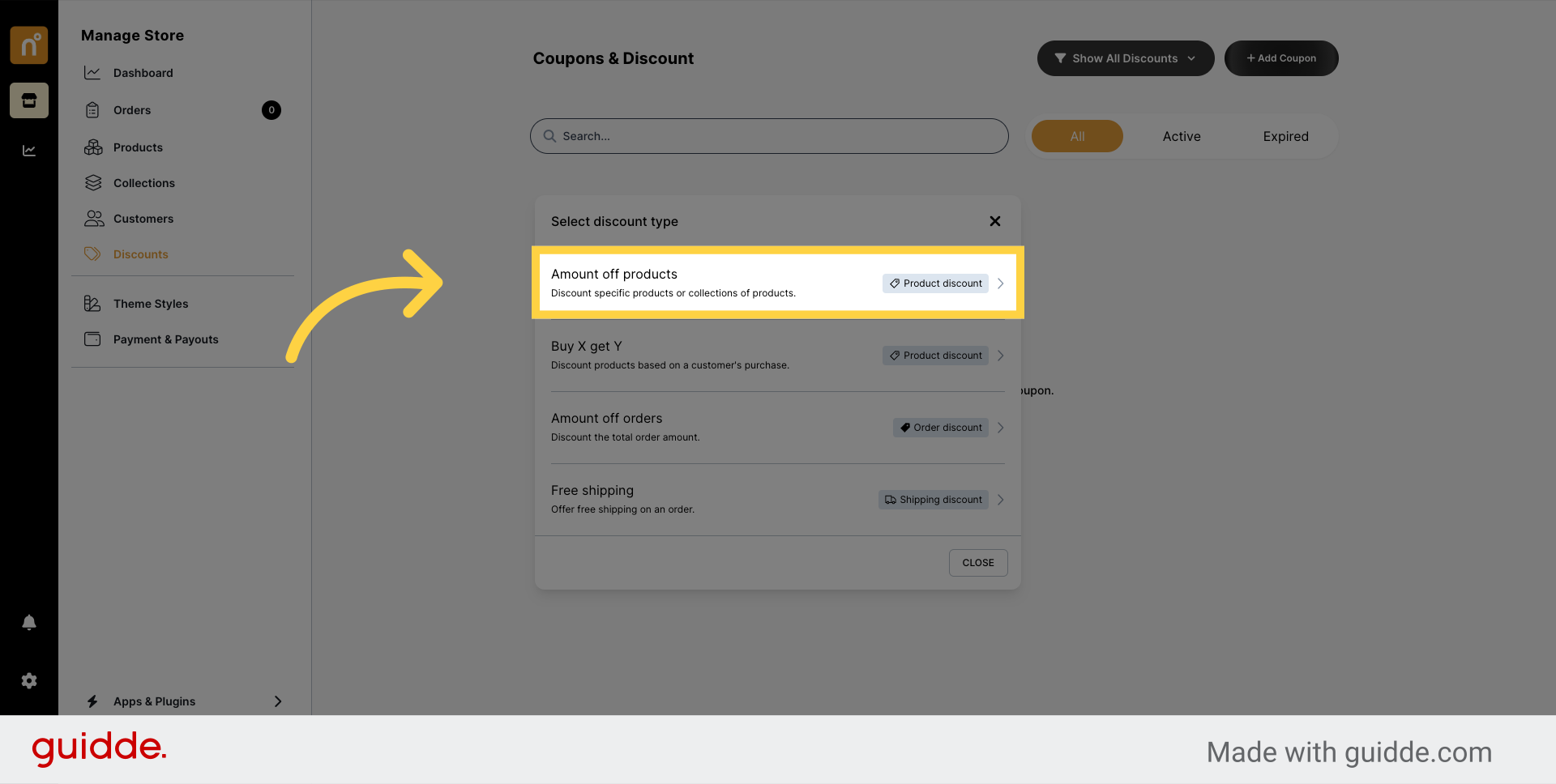1556x784 pixels.
Task: Click the filter funnel icon
Action: point(1060,58)
